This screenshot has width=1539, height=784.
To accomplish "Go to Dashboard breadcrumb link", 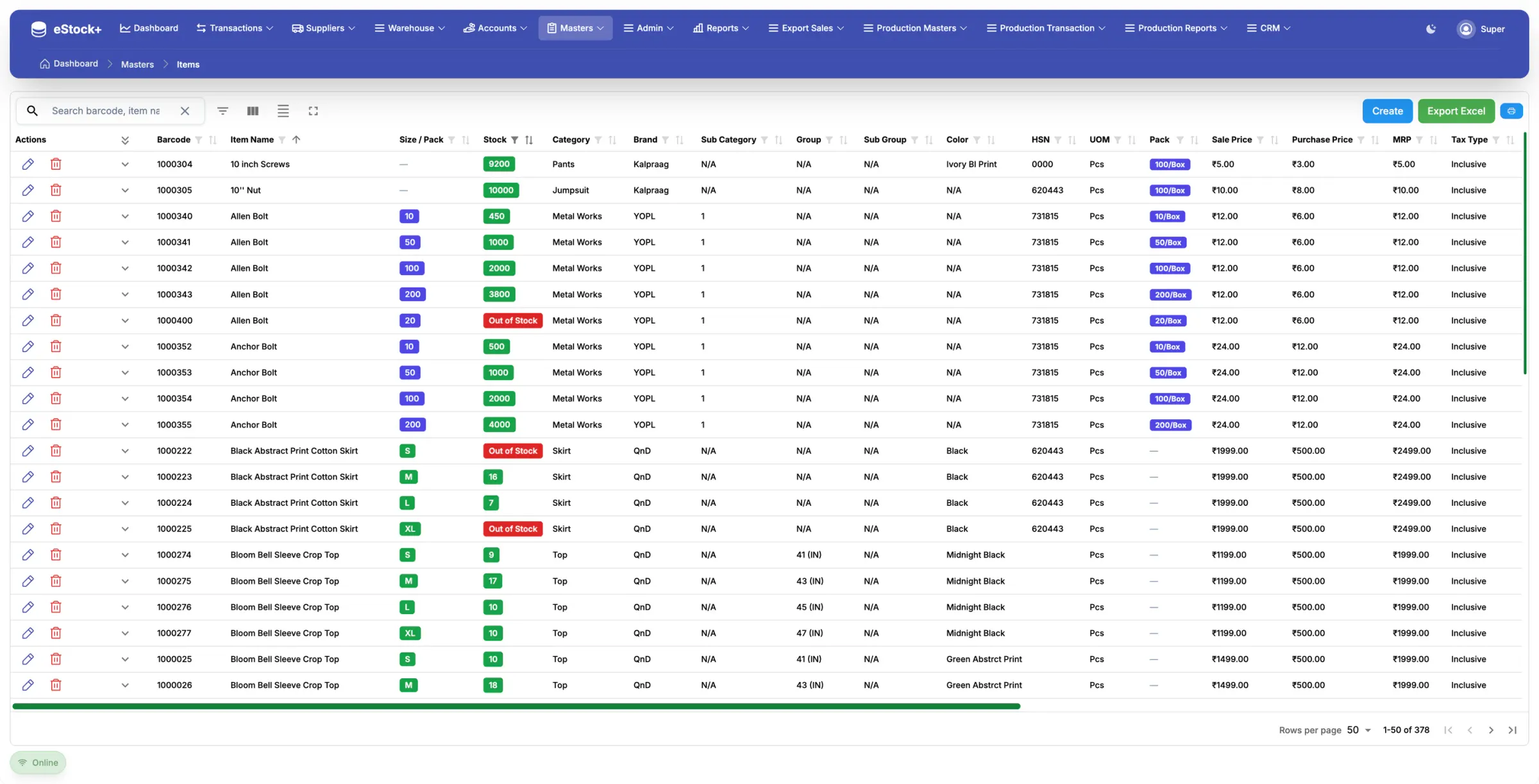I will [69, 64].
